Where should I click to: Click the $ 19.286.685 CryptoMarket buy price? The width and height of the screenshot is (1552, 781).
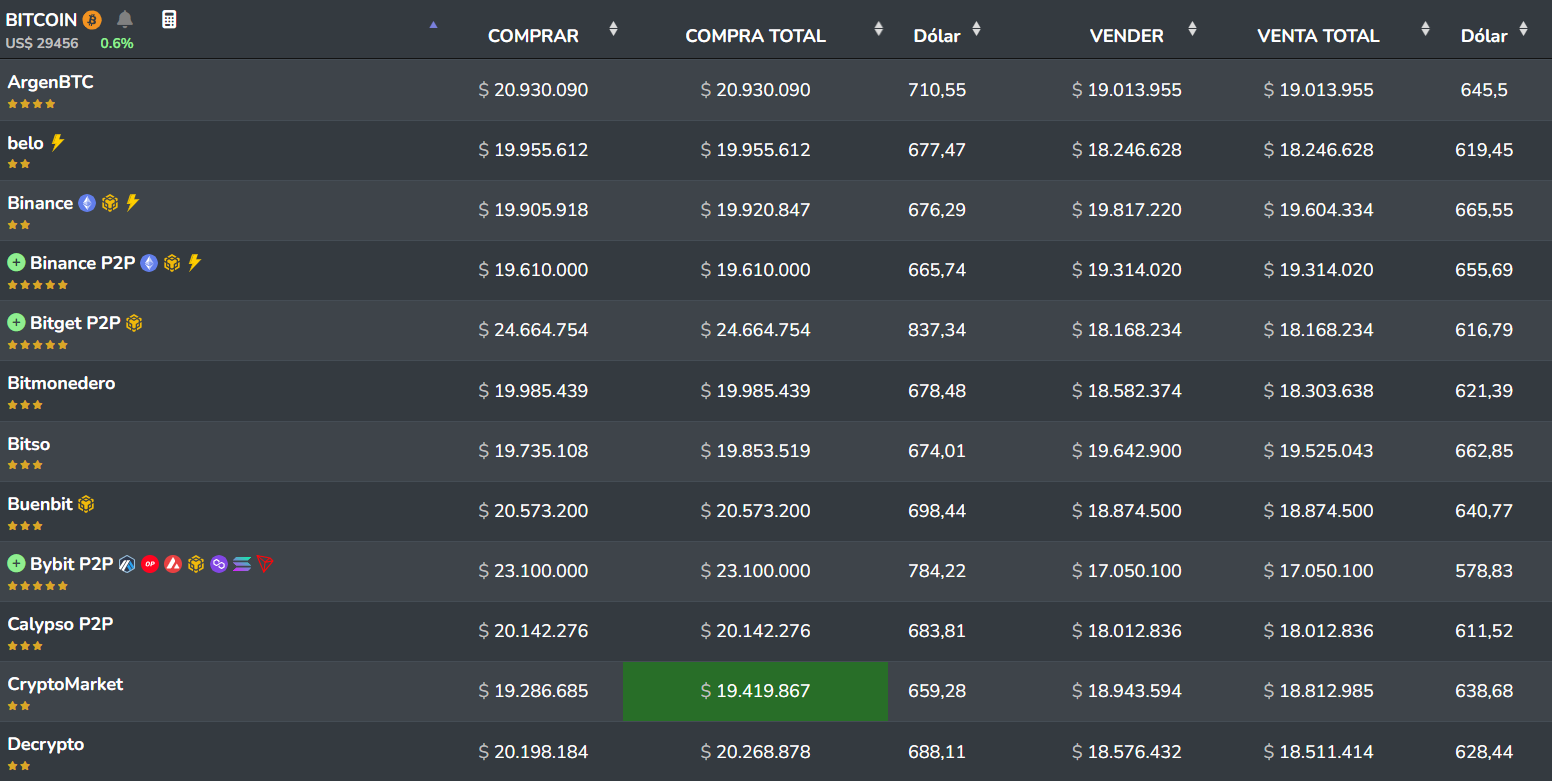pyautogui.click(x=534, y=691)
